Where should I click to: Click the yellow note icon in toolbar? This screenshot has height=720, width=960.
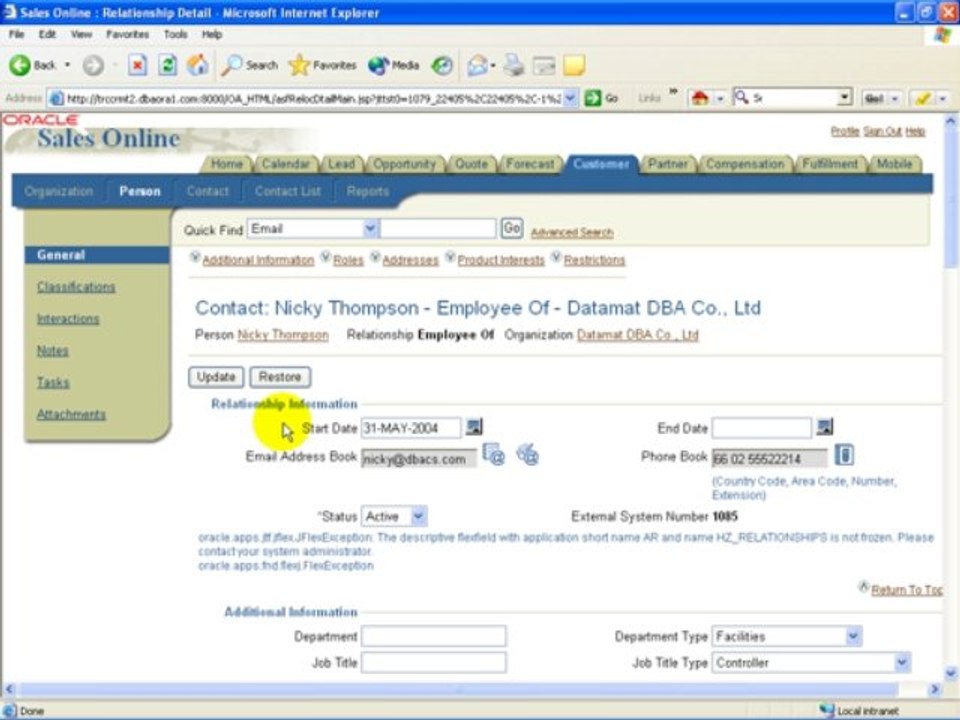tap(574, 65)
